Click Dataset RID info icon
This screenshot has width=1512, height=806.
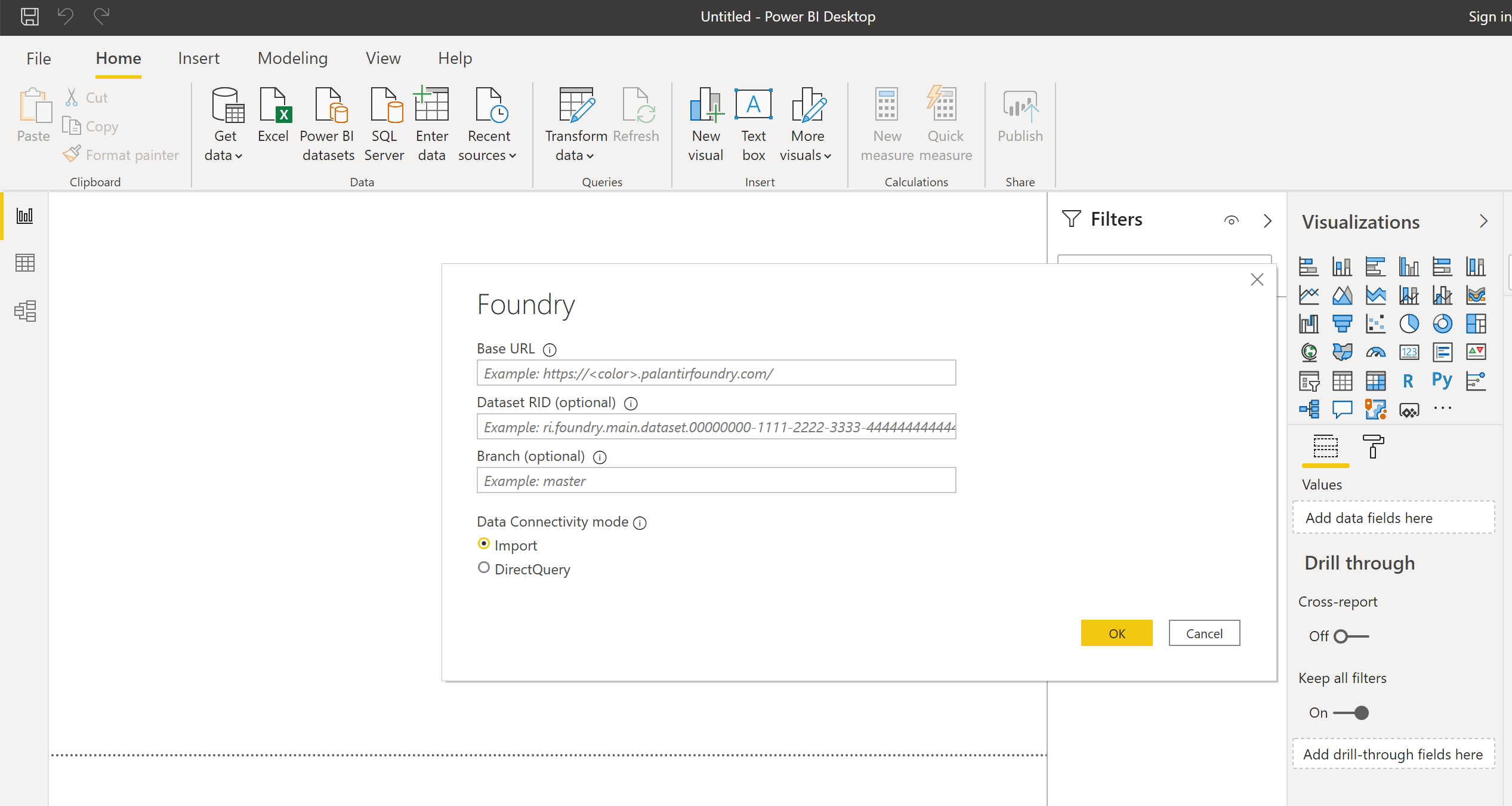coord(631,404)
